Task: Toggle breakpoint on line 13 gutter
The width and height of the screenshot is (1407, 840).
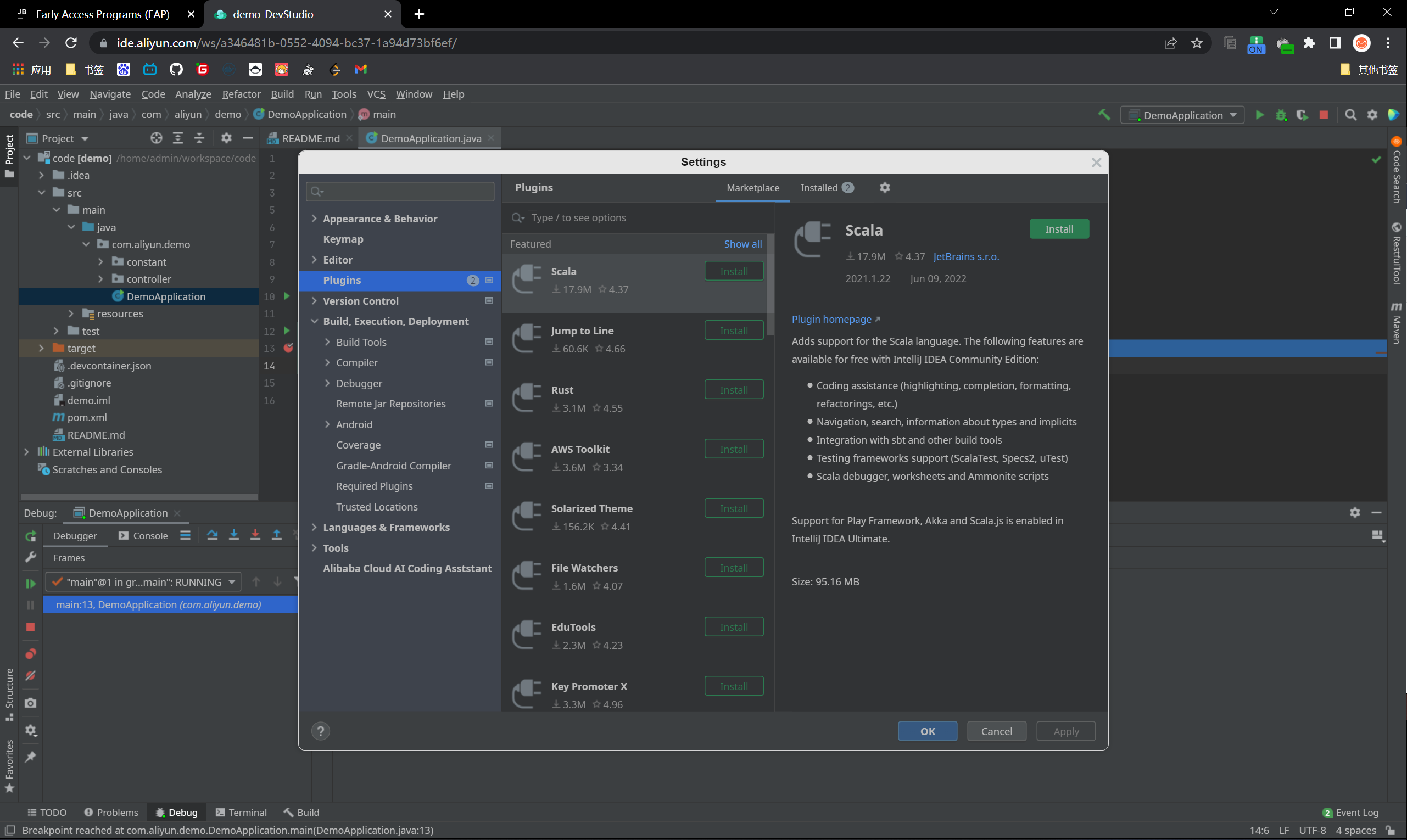Action: click(288, 348)
